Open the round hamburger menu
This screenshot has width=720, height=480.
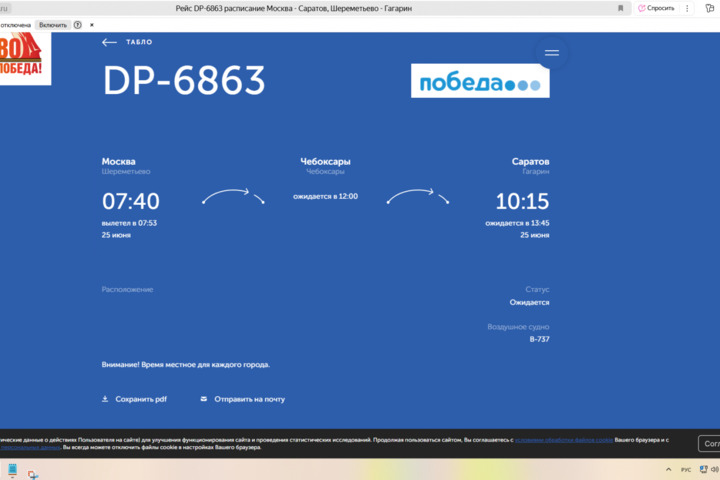[551, 53]
